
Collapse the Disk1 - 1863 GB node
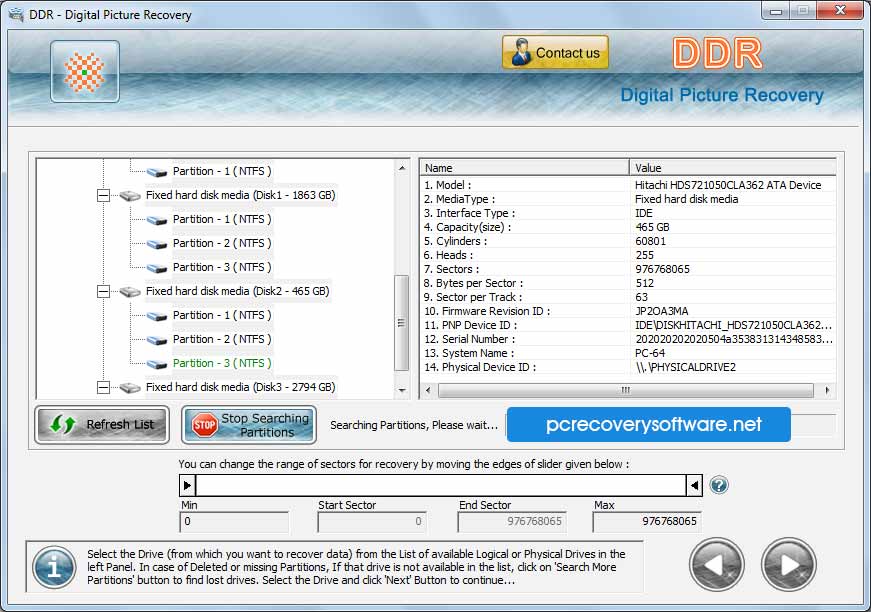click(103, 195)
